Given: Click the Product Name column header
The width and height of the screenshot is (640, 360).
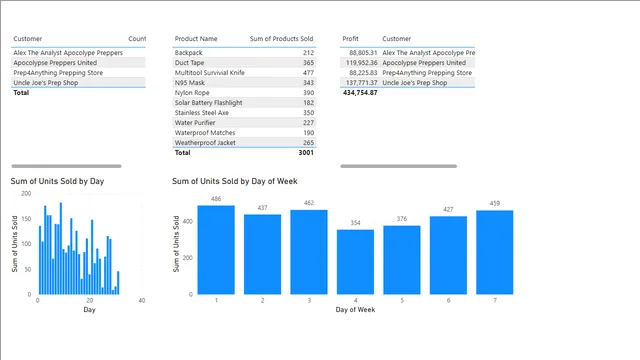Looking at the screenshot, I should click(x=196, y=39).
